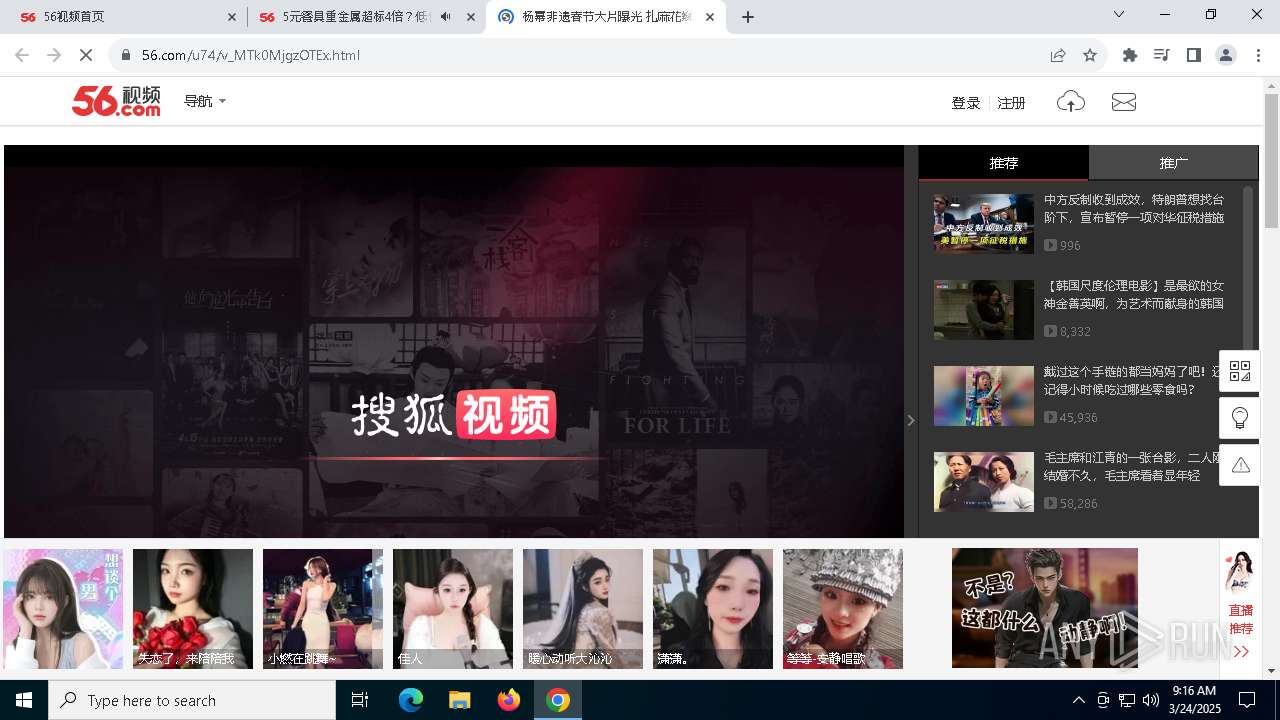Open Windows Start menu
The image size is (1280, 720).
pyautogui.click(x=24, y=700)
